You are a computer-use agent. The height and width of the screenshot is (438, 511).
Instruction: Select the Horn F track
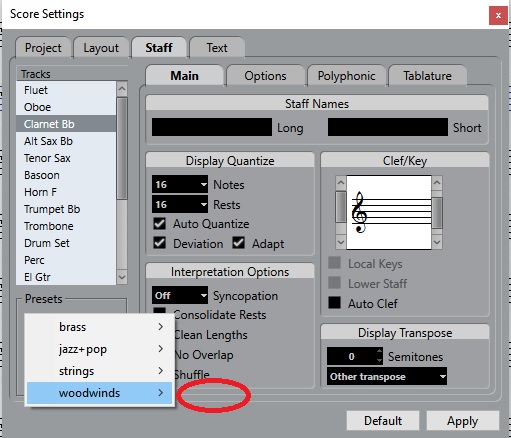pos(66,192)
